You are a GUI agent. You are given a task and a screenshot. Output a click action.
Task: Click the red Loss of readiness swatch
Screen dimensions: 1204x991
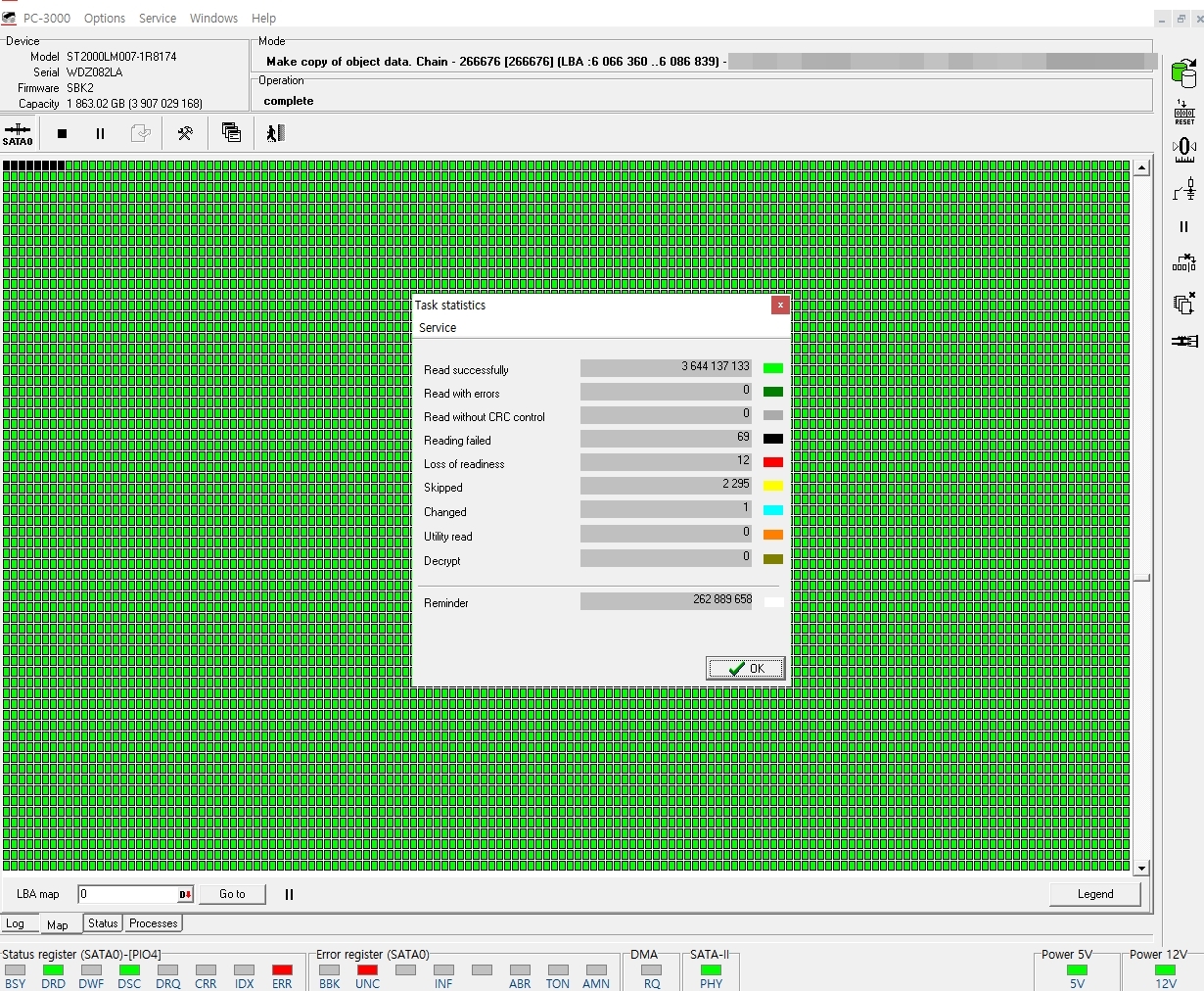point(772,462)
